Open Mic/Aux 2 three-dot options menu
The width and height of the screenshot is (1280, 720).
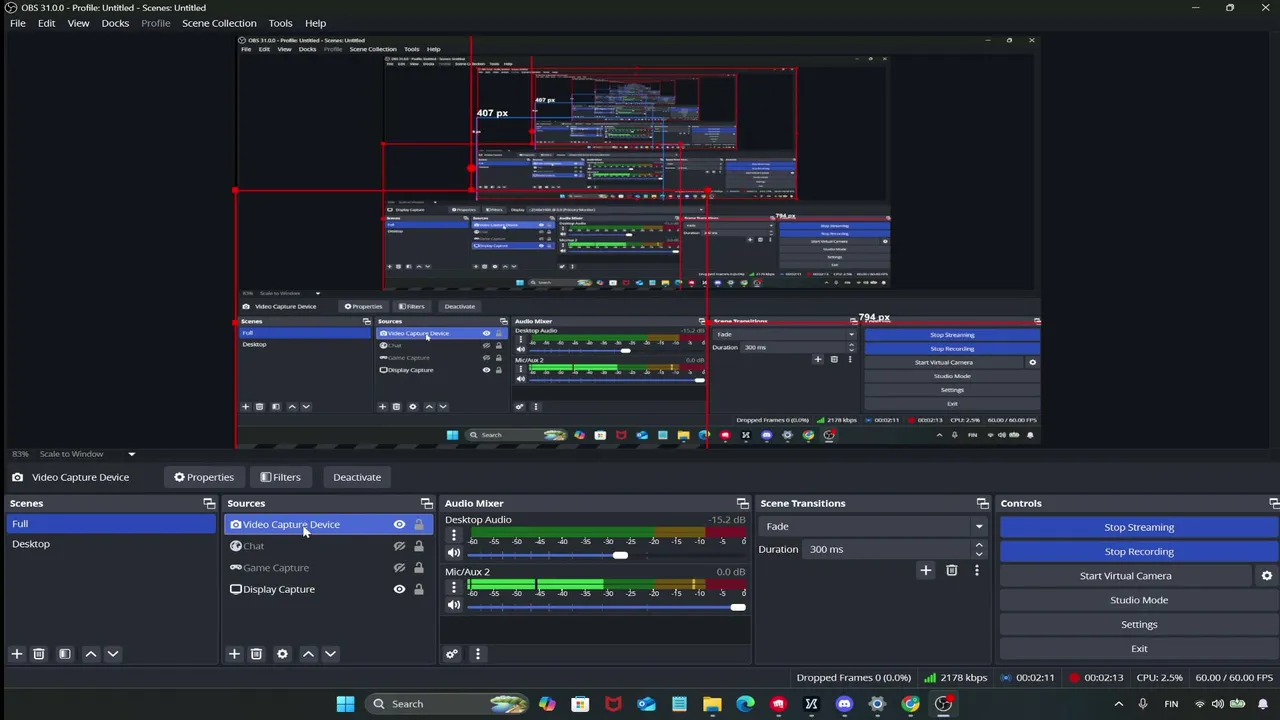tap(454, 589)
